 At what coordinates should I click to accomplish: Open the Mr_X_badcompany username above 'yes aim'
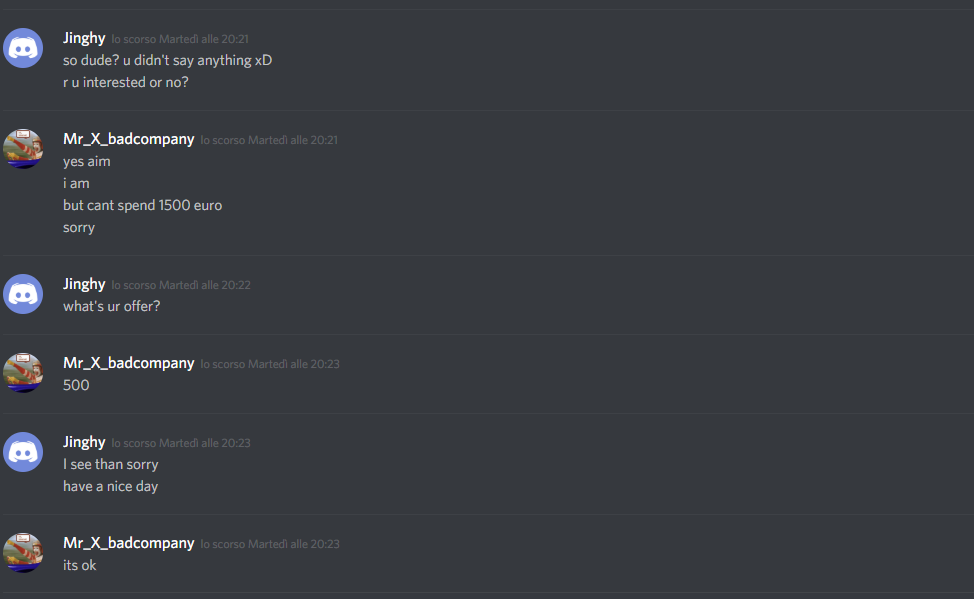coord(129,139)
